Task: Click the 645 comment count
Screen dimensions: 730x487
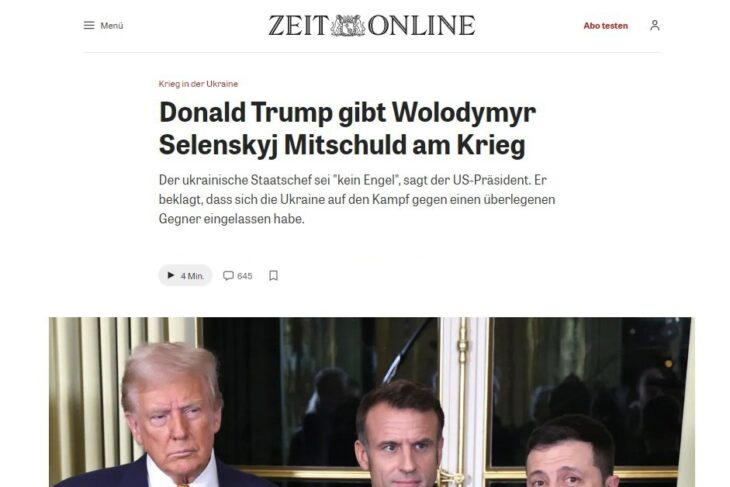Action: click(245, 276)
